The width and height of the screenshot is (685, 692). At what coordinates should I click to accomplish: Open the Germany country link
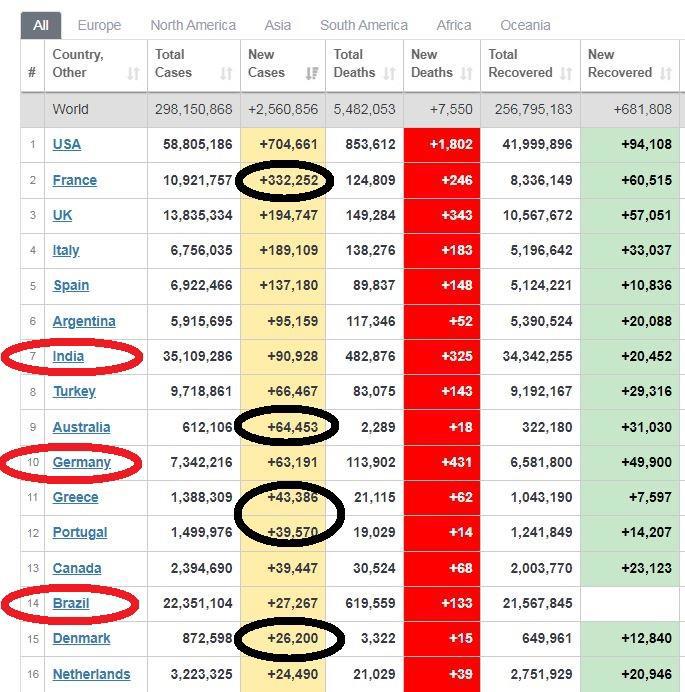click(81, 462)
